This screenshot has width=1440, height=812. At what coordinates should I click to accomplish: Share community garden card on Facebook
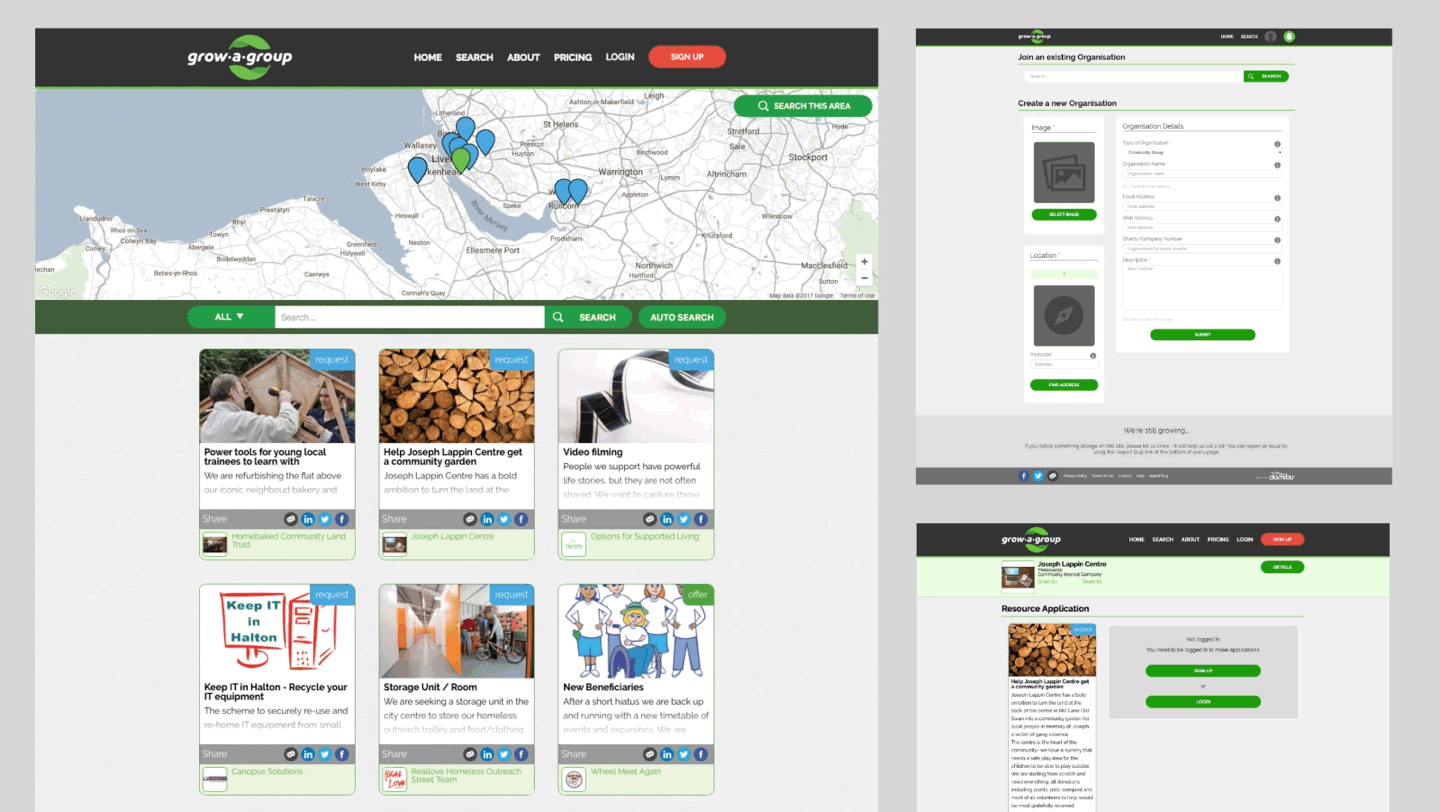point(521,519)
